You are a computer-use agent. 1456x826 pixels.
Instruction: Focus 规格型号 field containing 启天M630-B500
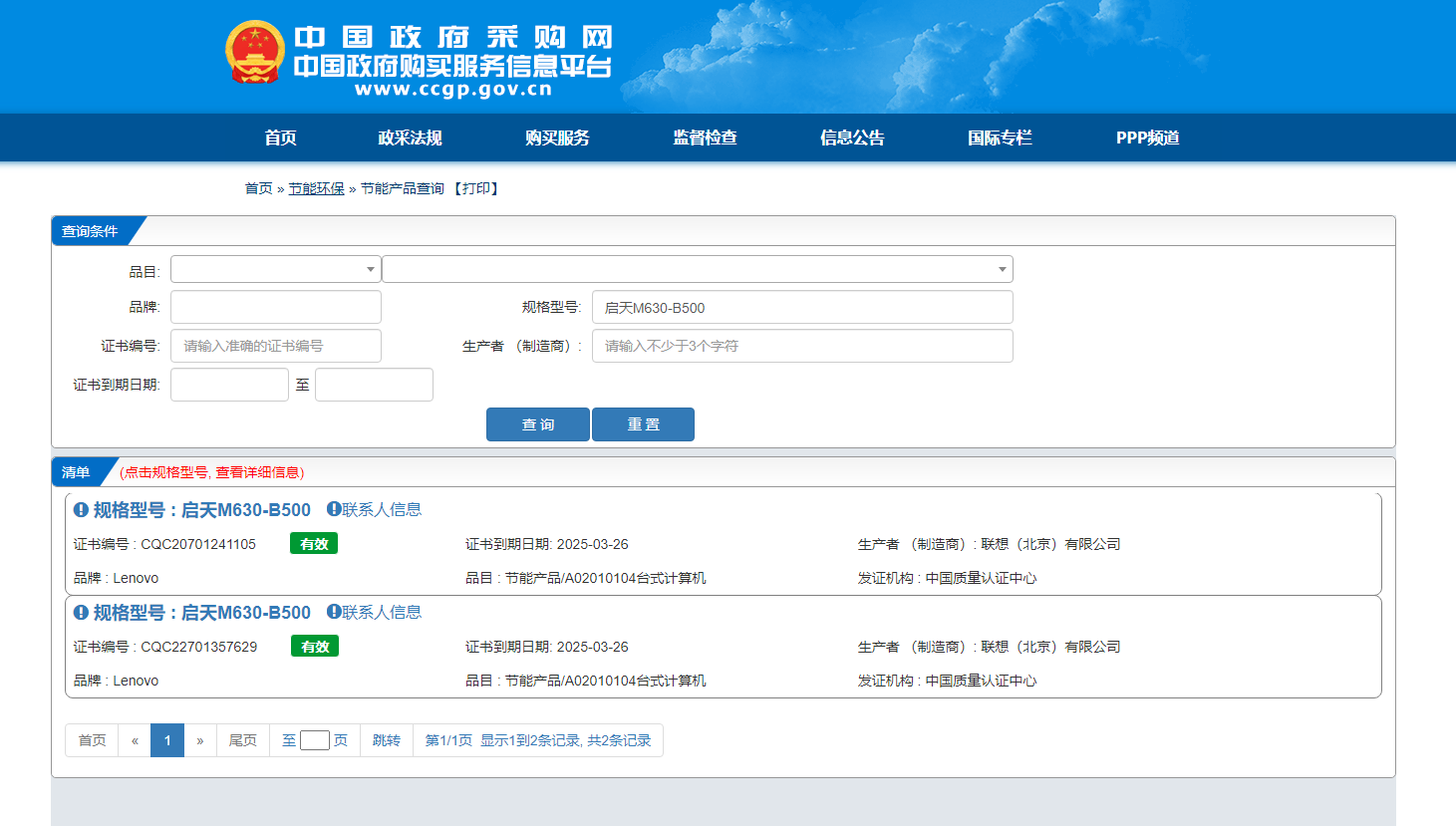[x=802, y=307]
